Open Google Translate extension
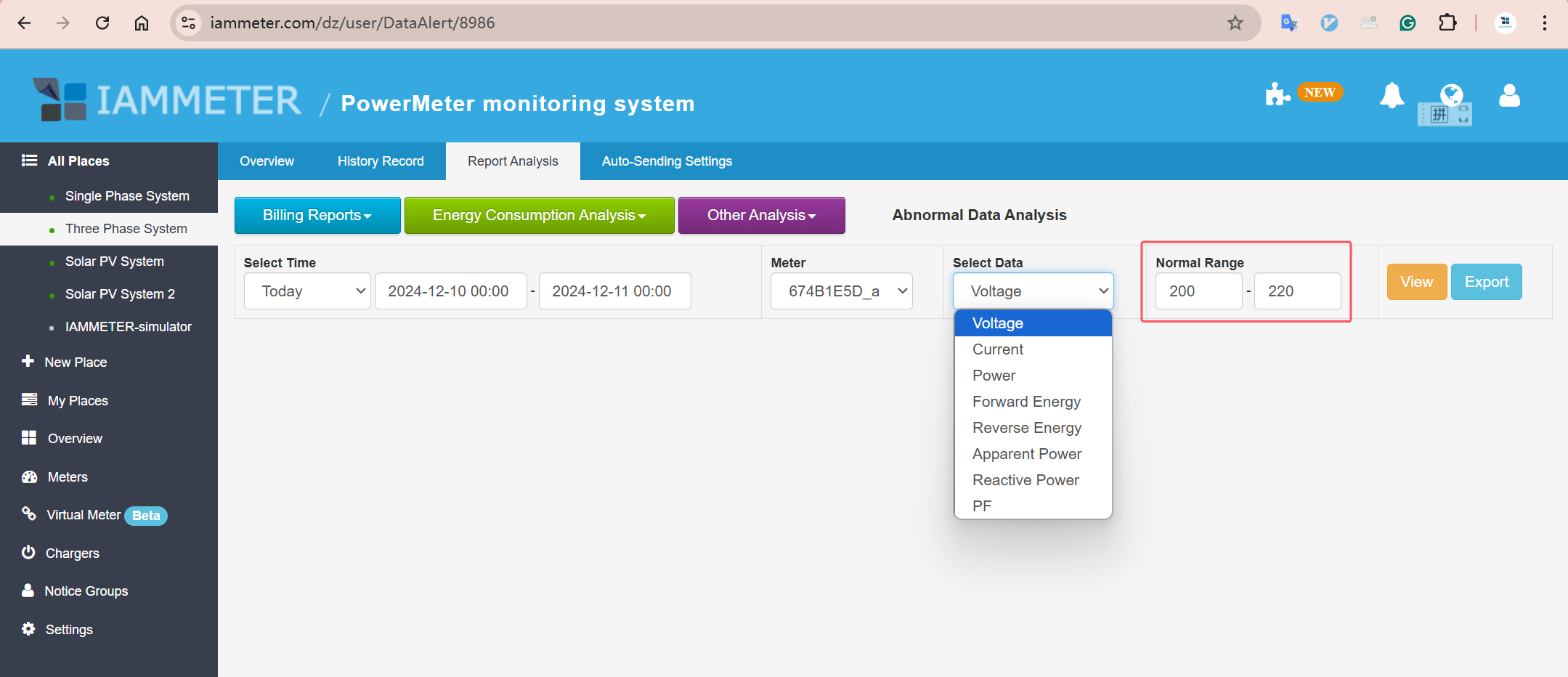Screen dimensions: 1568x677 (1289, 23)
